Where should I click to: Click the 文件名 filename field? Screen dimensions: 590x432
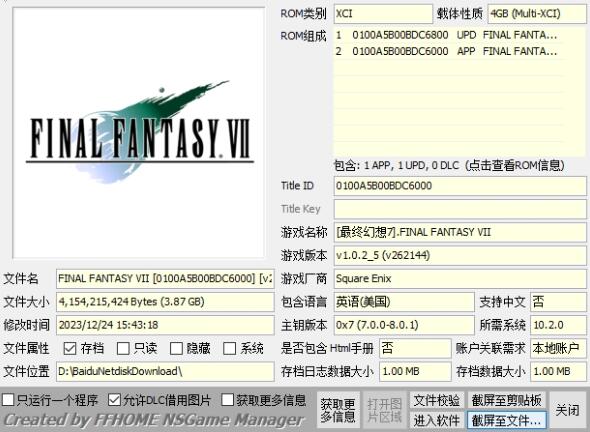pyautogui.click(x=165, y=278)
